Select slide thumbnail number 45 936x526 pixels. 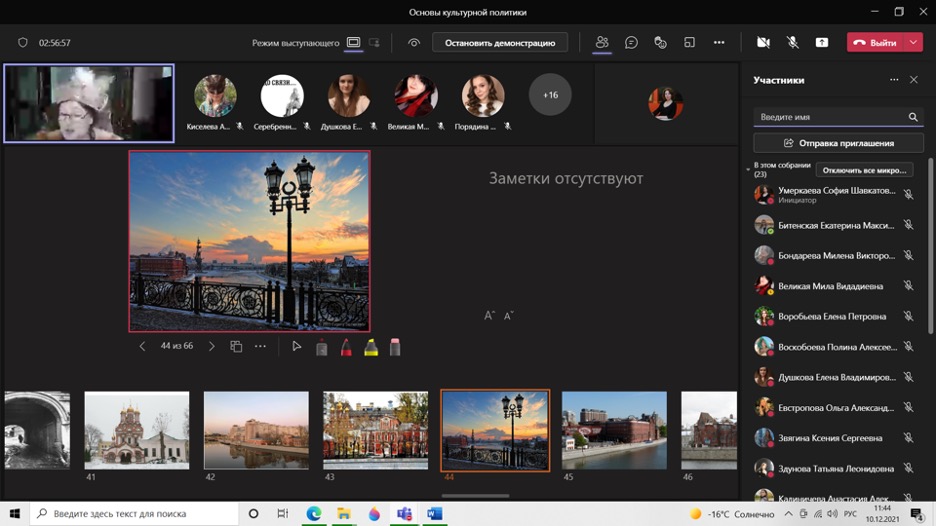click(x=614, y=430)
